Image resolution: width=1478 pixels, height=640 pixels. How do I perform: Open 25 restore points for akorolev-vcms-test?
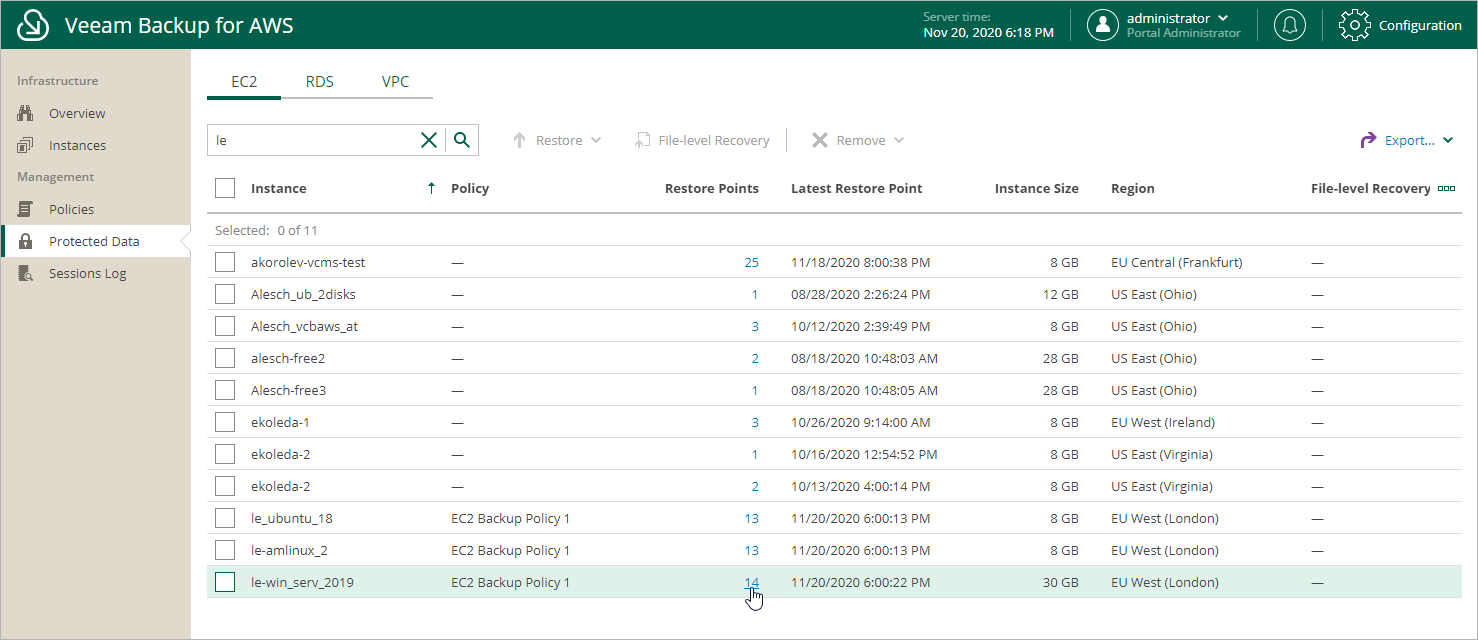(x=751, y=262)
